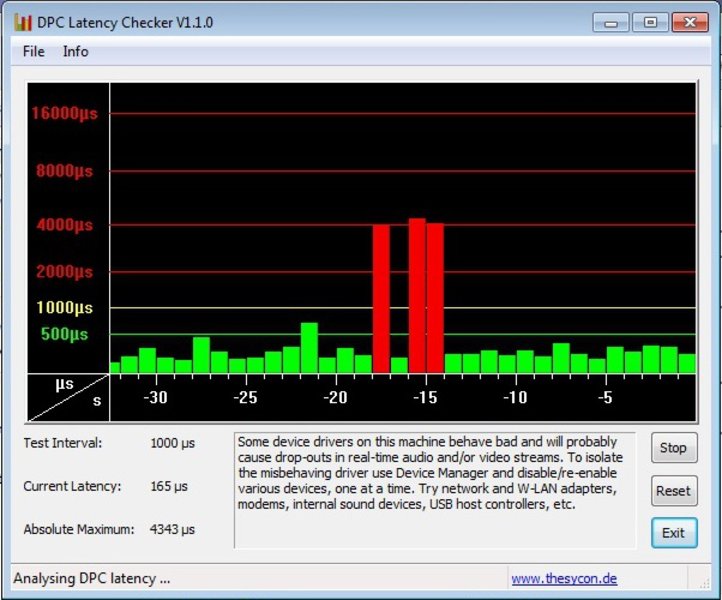The image size is (722, 600).
Task: Click the Test Interval label
Action: click(63, 443)
